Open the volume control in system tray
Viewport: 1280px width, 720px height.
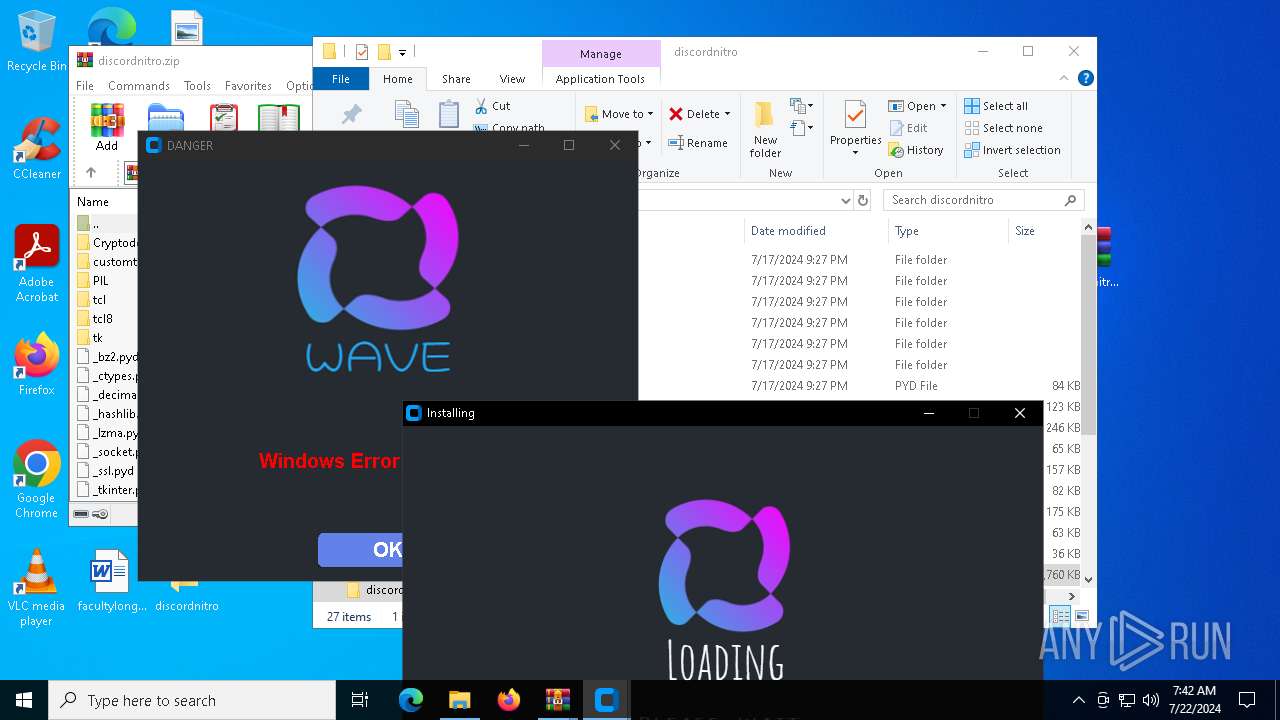pyautogui.click(x=1151, y=700)
